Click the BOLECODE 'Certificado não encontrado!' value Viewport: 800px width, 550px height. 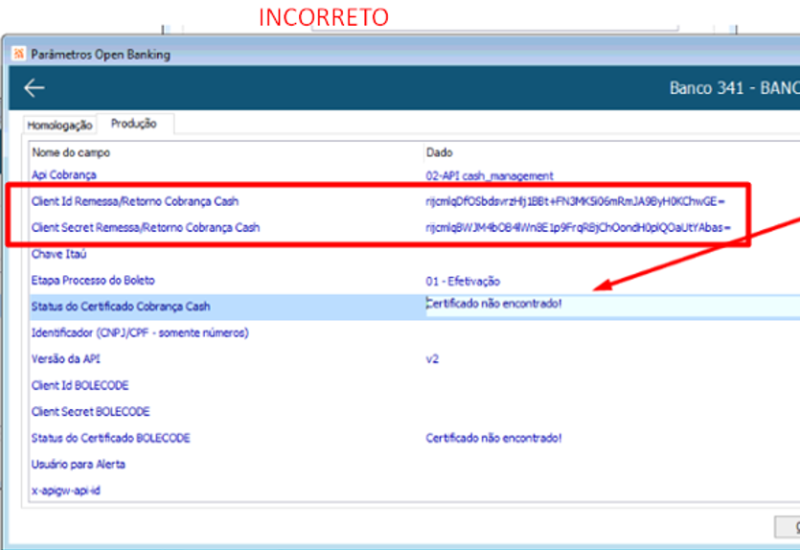point(494,438)
